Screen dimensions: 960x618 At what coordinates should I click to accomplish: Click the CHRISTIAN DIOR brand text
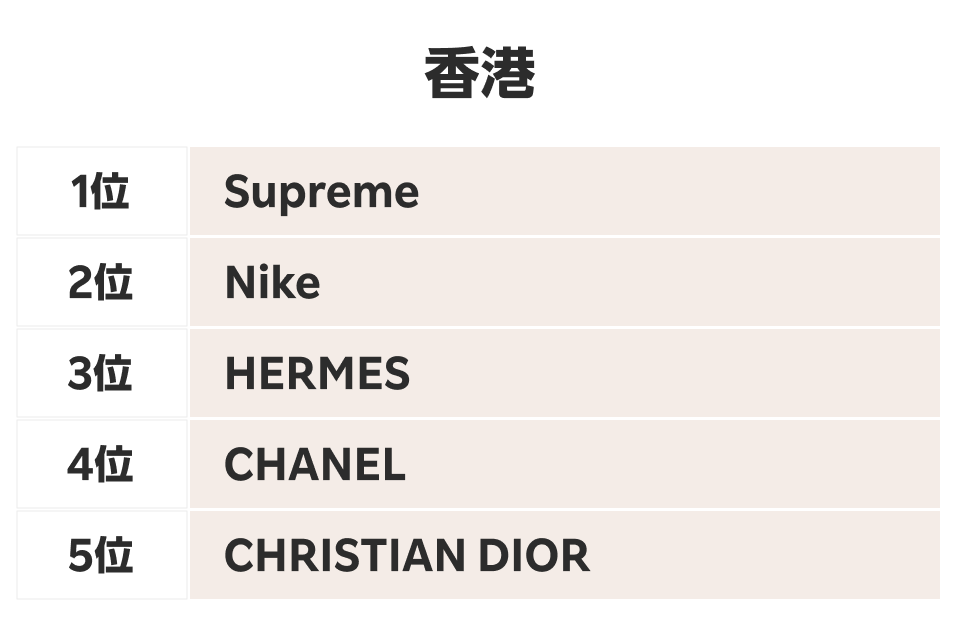tap(406, 556)
